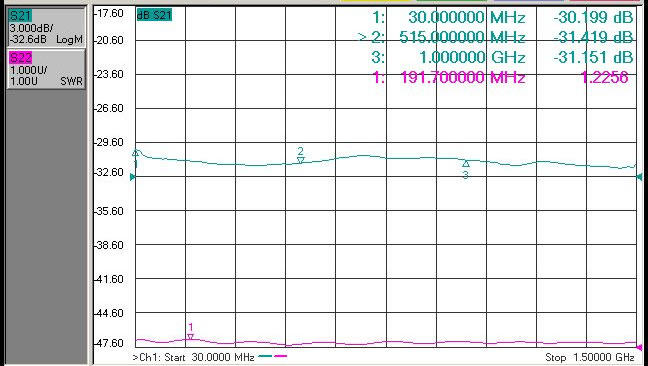Image resolution: width=648 pixels, height=366 pixels.
Task: Click marker 3 value '-31.151 dB'
Action: click(x=593, y=57)
